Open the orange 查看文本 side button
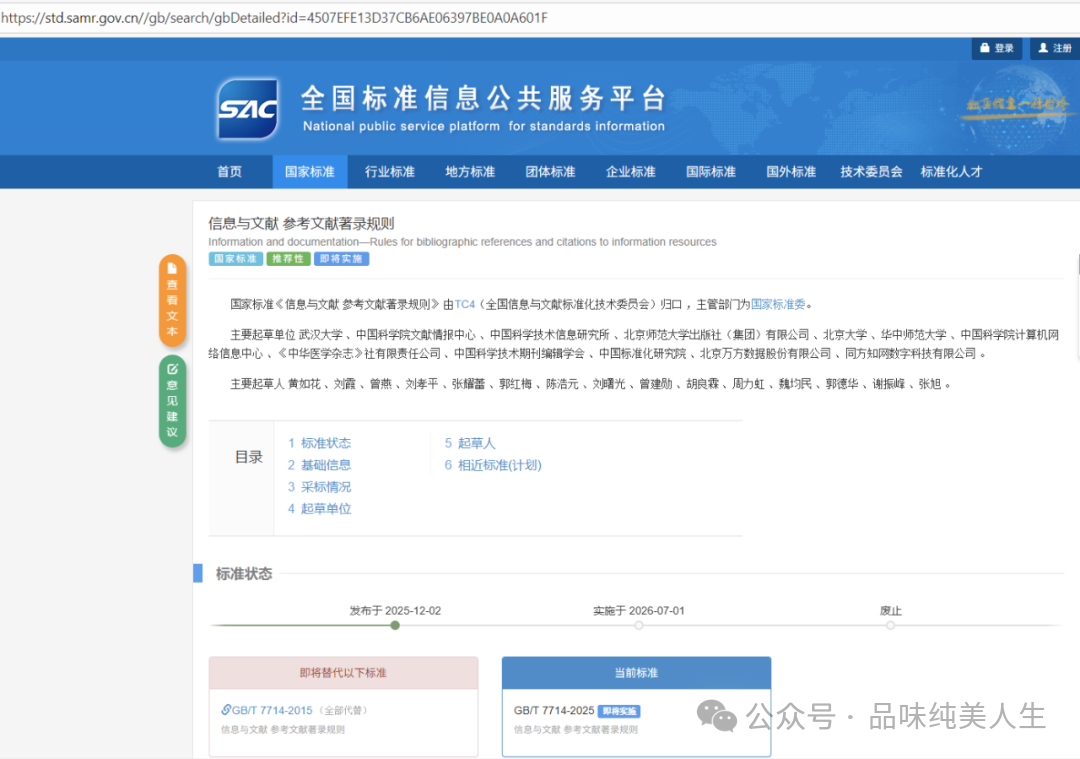This screenshot has height=759, width=1080. (x=172, y=300)
